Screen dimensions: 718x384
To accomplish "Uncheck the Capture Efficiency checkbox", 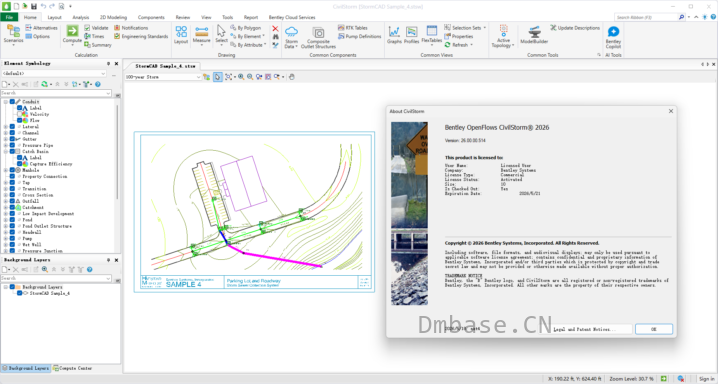I will pyautogui.click(x=20, y=164).
